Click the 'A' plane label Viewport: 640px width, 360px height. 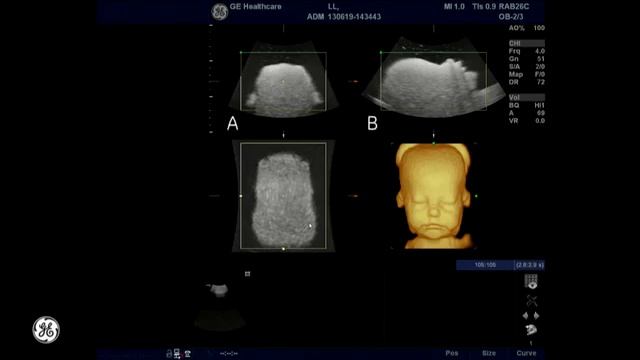[x=233, y=123]
